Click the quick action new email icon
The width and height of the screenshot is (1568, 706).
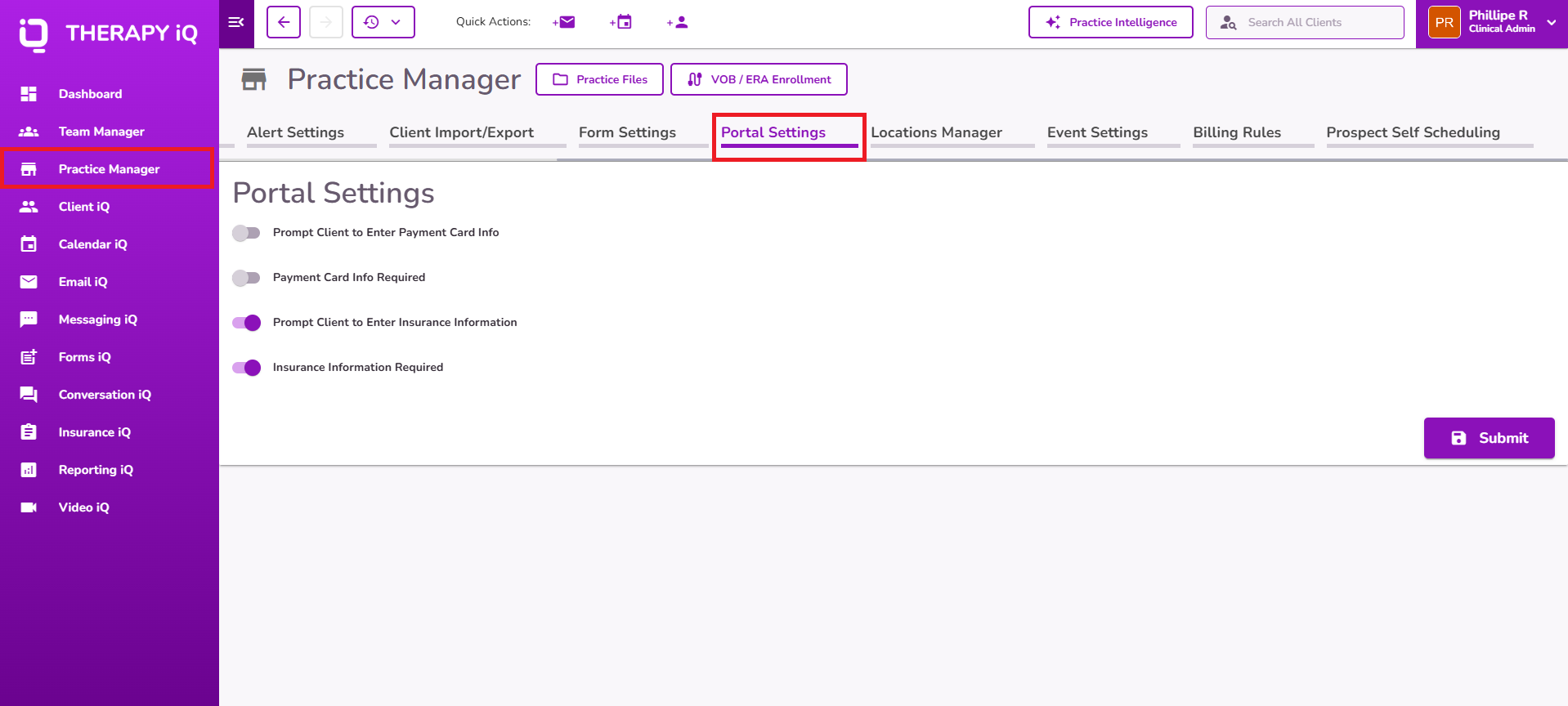(564, 22)
